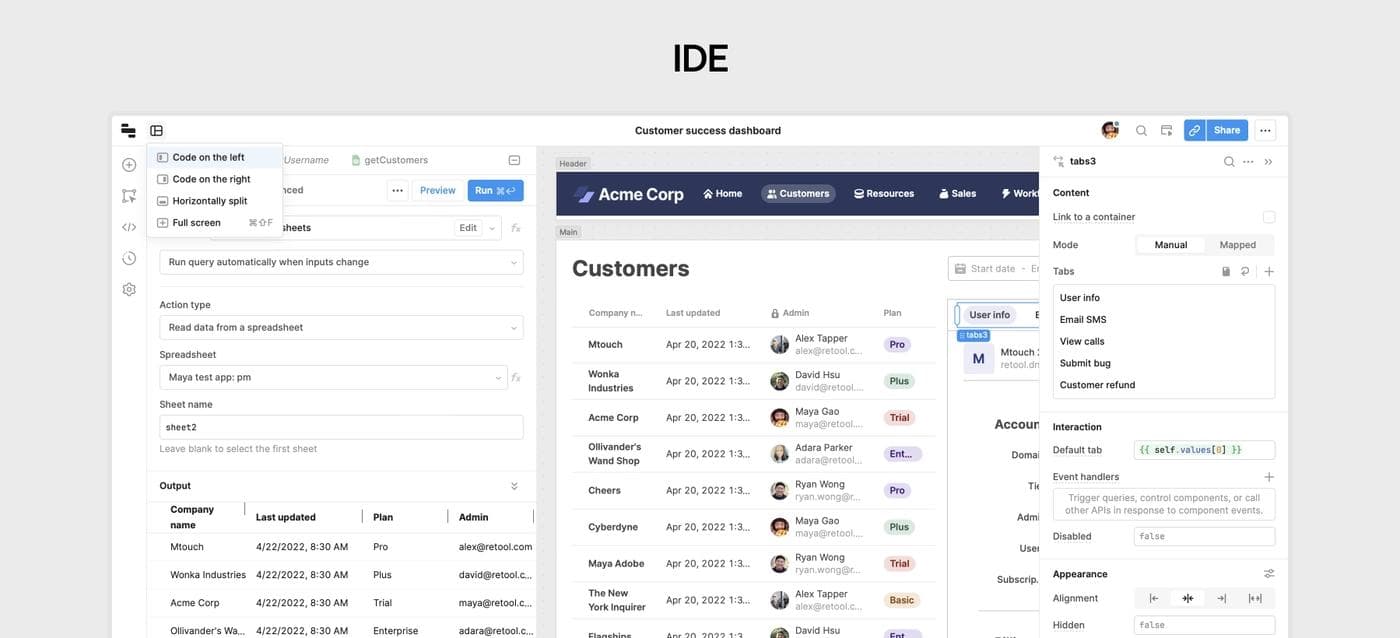Image resolution: width=1400 pixels, height=638 pixels.
Task: Click the Share button
Action: click(1227, 130)
